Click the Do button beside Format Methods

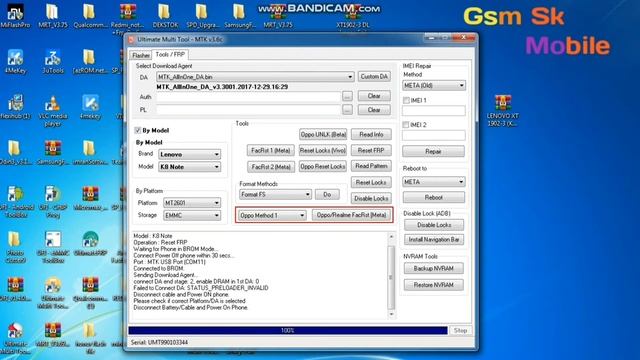327,194
